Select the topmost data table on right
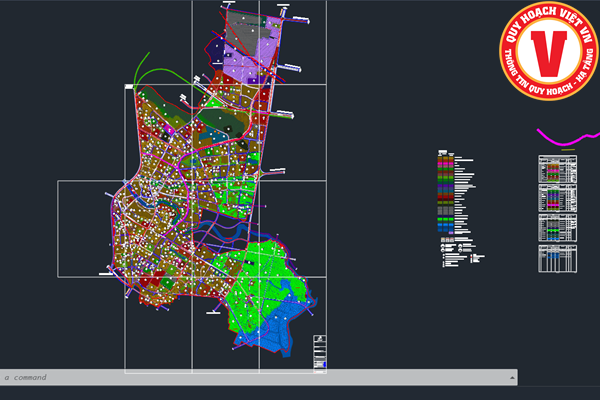 [x=557, y=167]
